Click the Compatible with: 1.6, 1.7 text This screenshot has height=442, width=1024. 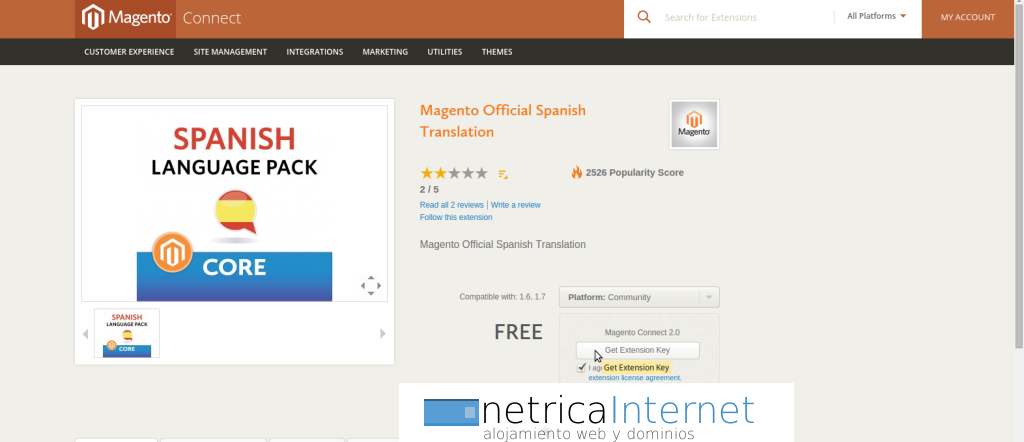tap(502, 297)
